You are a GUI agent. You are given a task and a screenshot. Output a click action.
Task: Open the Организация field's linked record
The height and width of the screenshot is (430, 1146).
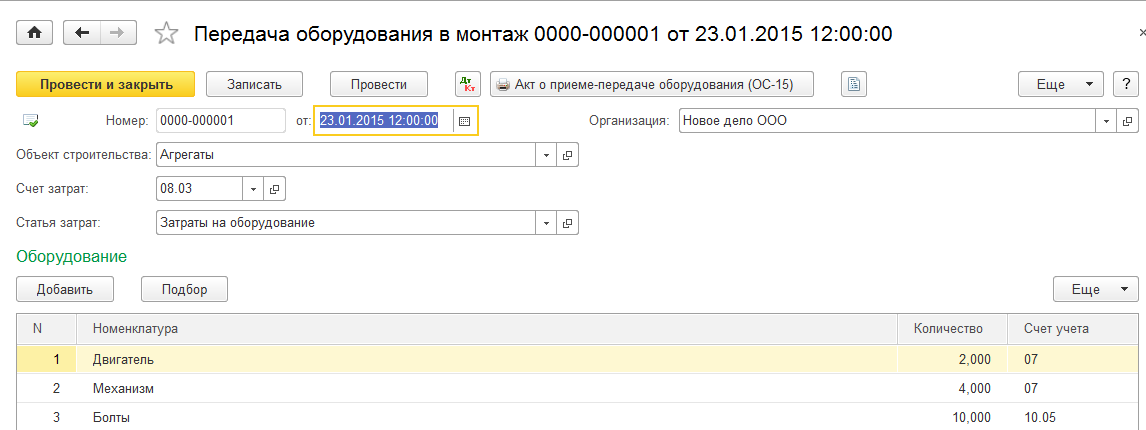1127,121
